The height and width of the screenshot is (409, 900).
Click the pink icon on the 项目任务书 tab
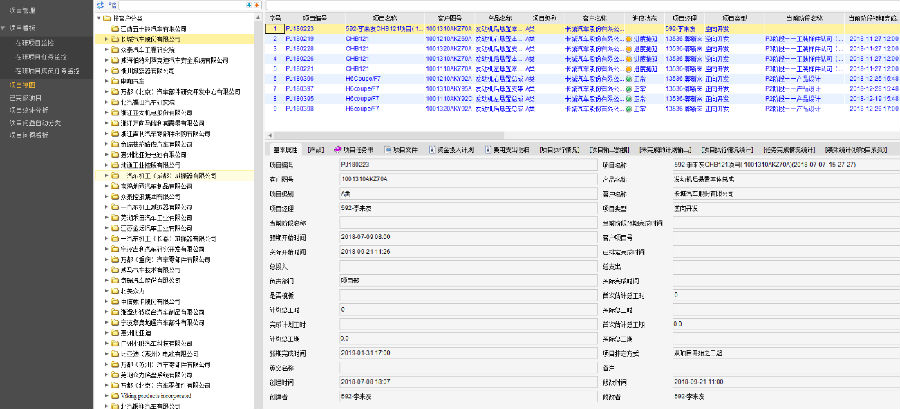point(337,147)
